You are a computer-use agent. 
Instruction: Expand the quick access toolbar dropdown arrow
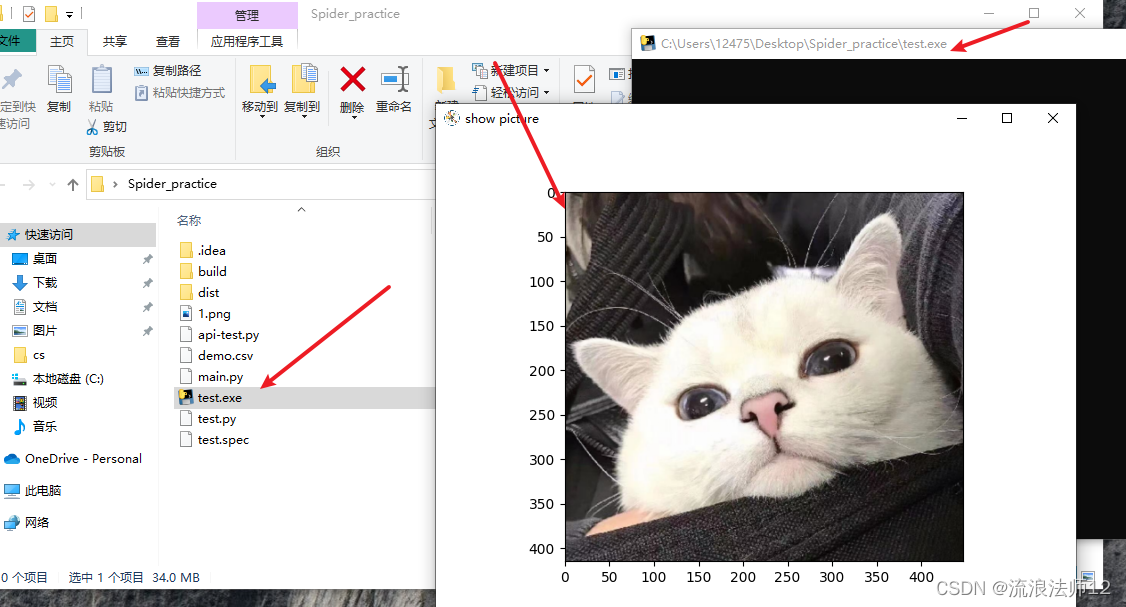point(70,14)
